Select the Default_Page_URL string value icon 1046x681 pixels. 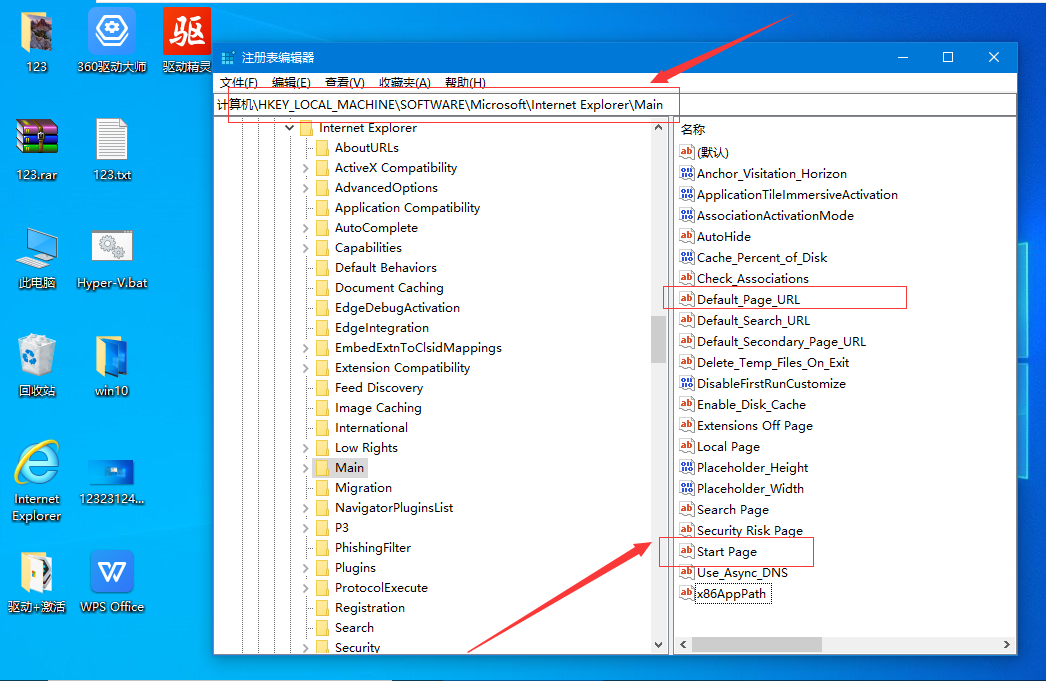click(x=686, y=299)
